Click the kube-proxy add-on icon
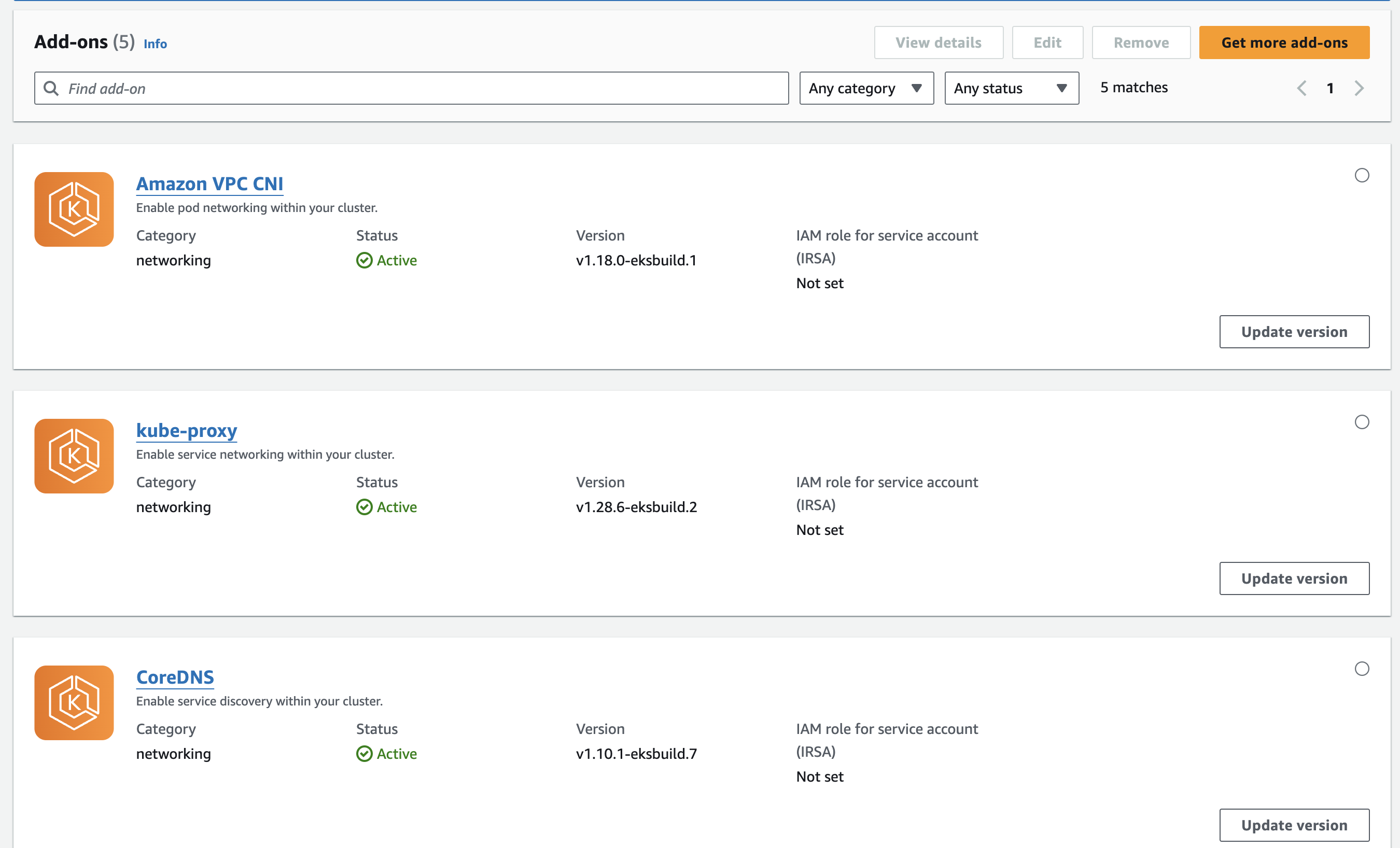Image resolution: width=1400 pixels, height=848 pixels. 74,456
